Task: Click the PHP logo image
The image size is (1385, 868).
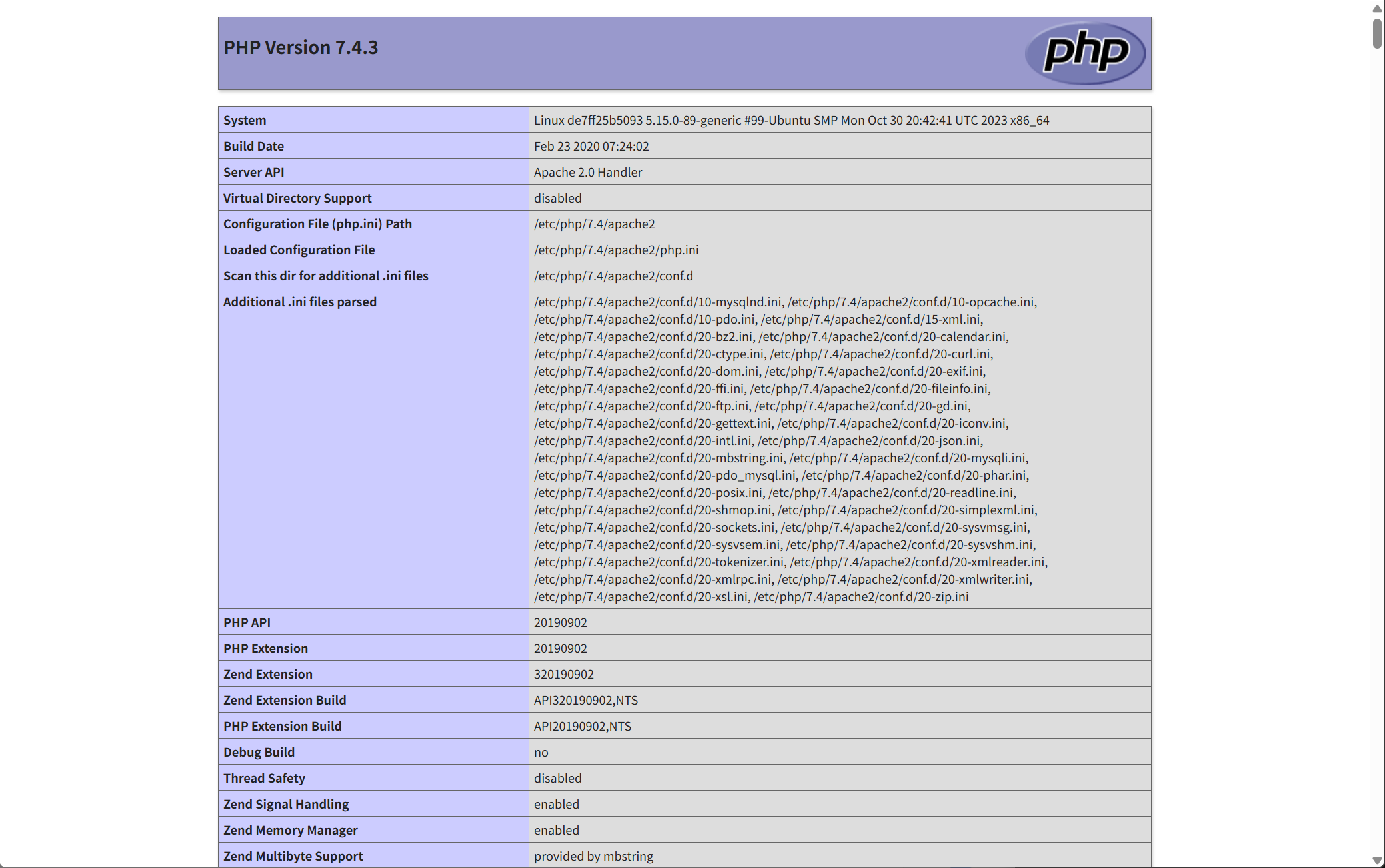Action: coord(1084,53)
